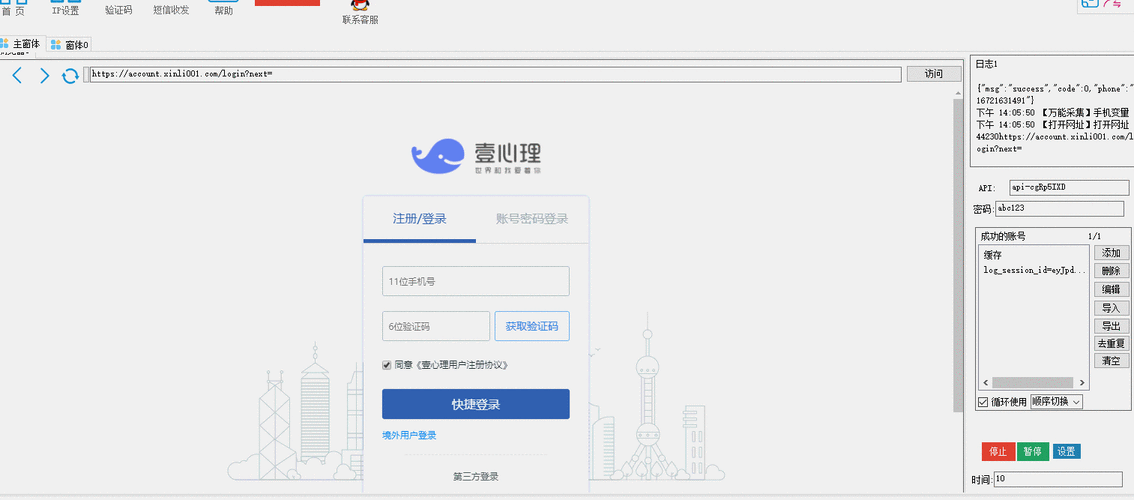Click the grip left of the address bar

point(86,74)
